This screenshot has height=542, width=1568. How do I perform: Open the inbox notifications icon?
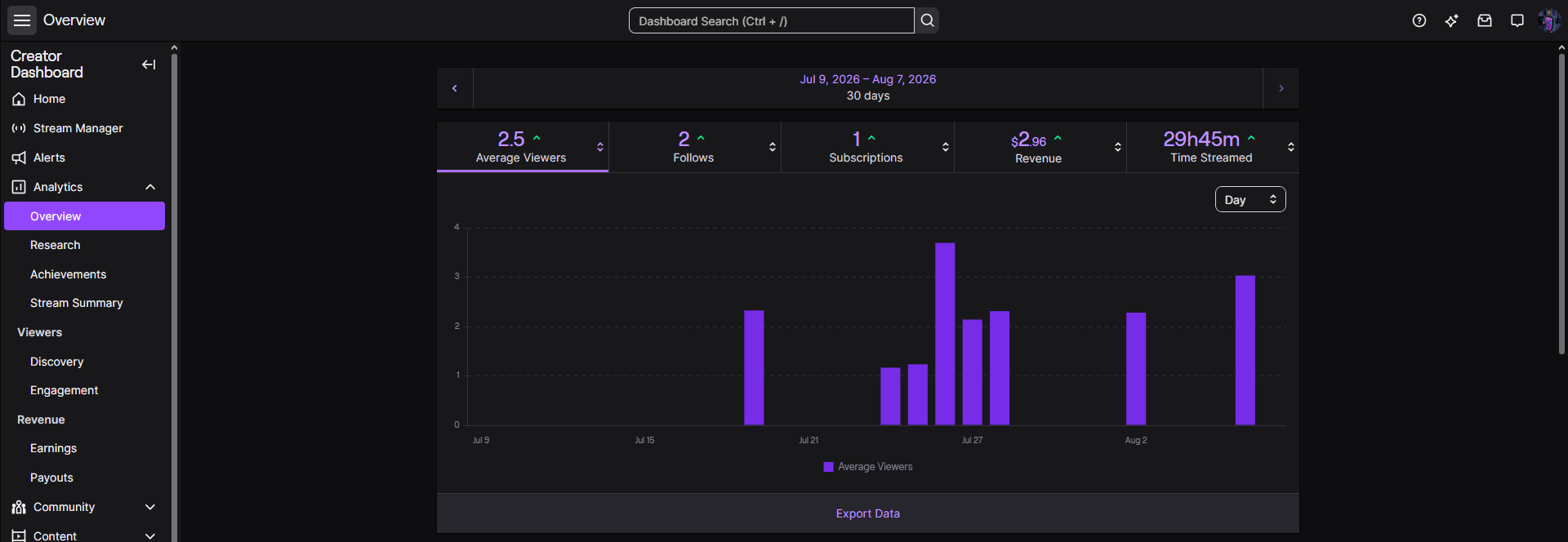pyautogui.click(x=1485, y=20)
